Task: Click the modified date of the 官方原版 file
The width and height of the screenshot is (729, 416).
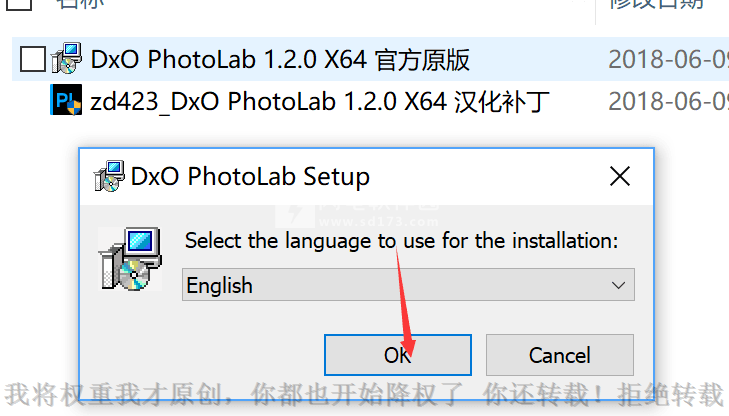Action: [x=669, y=59]
